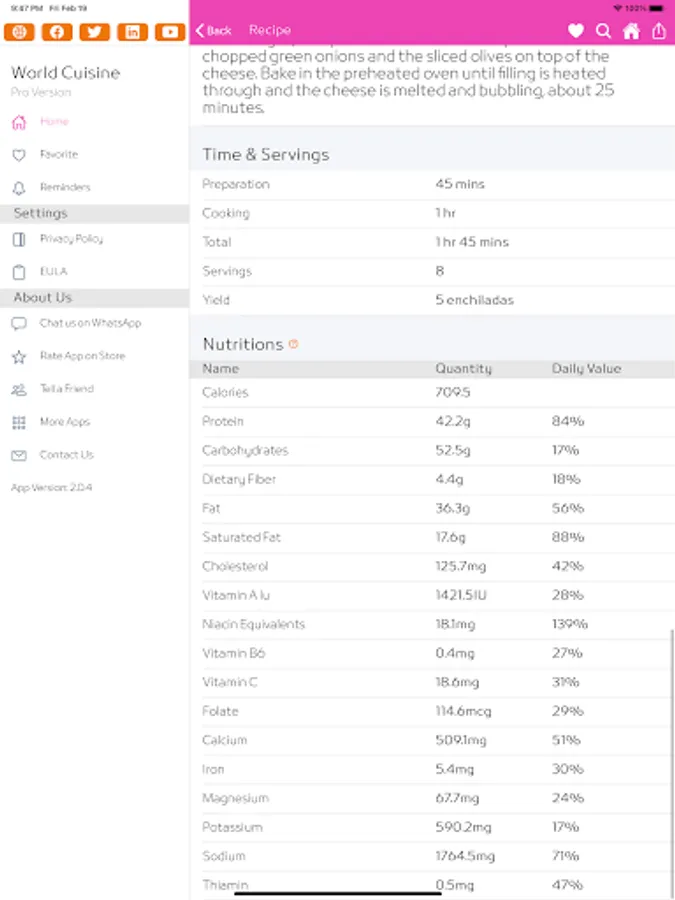
Task: Tap the home icon in header
Action: click(631, 31)
